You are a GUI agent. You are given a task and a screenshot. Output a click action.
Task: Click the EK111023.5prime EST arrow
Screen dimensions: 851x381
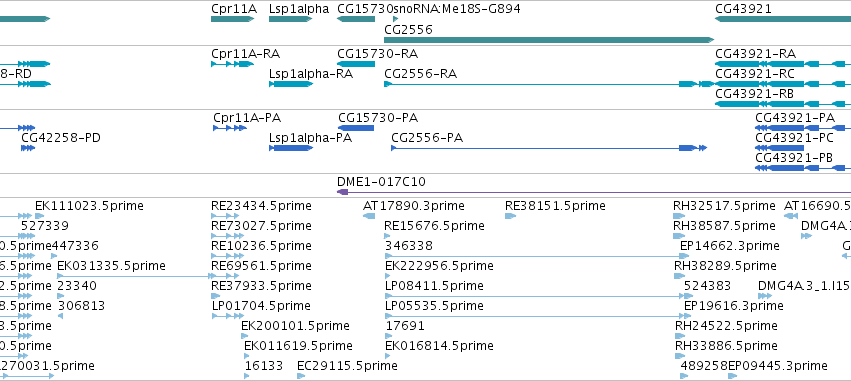[40, 216]
